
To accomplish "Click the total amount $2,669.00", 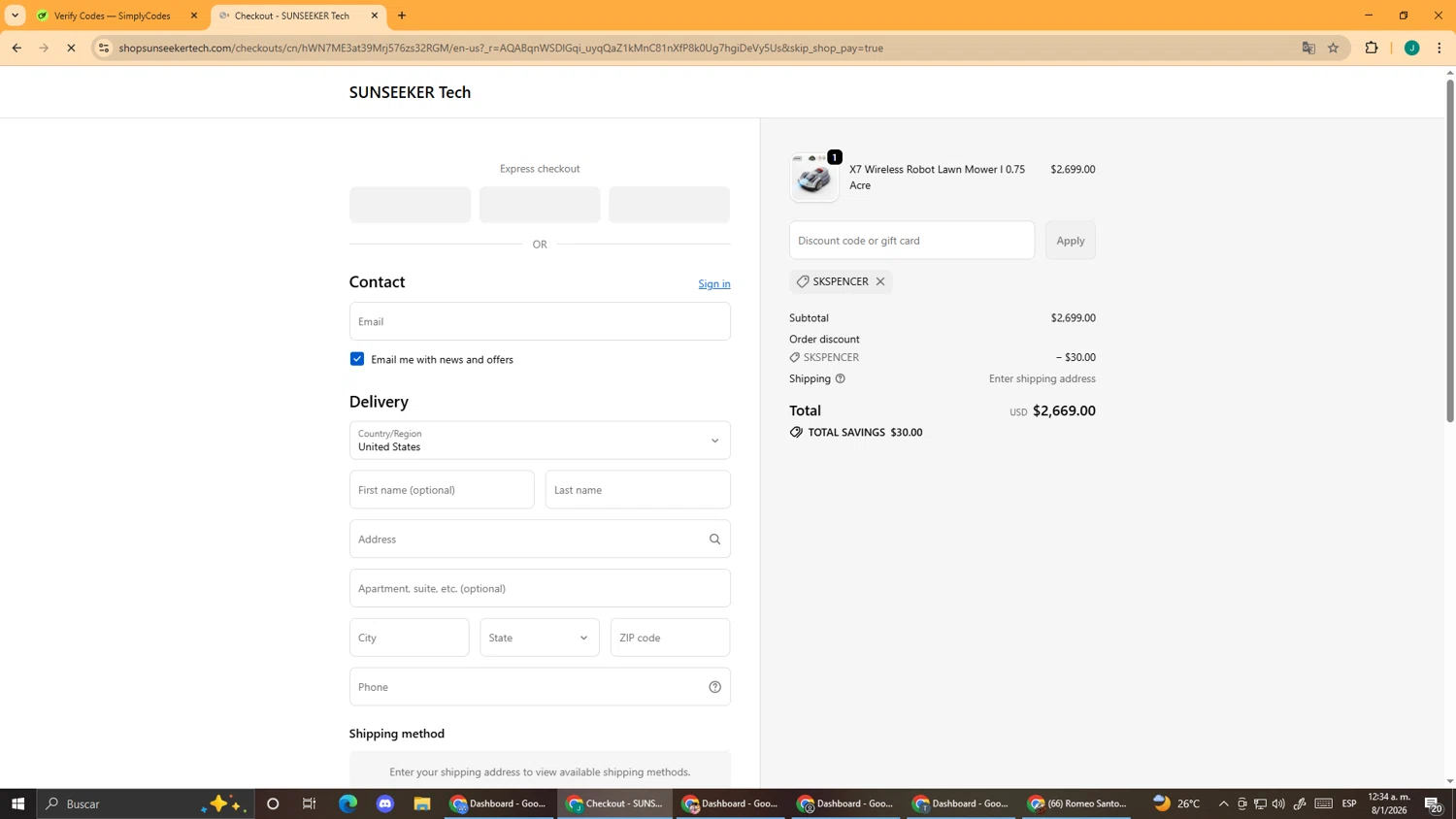I will coord(1064,410).
